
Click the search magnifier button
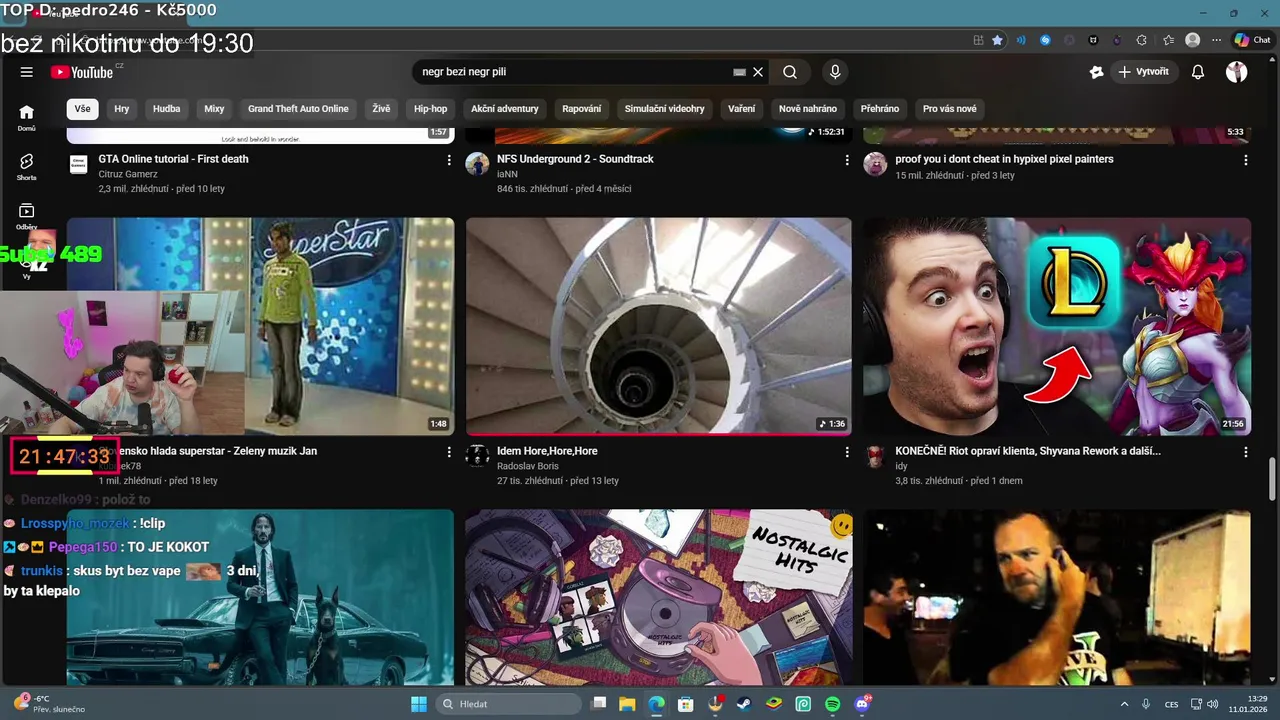790,72
